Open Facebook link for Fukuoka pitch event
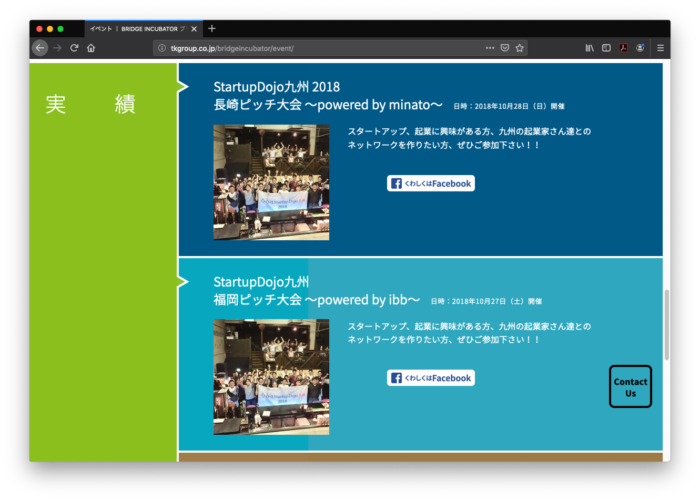Screen dimensions: 700x500 tap(431, 378)
